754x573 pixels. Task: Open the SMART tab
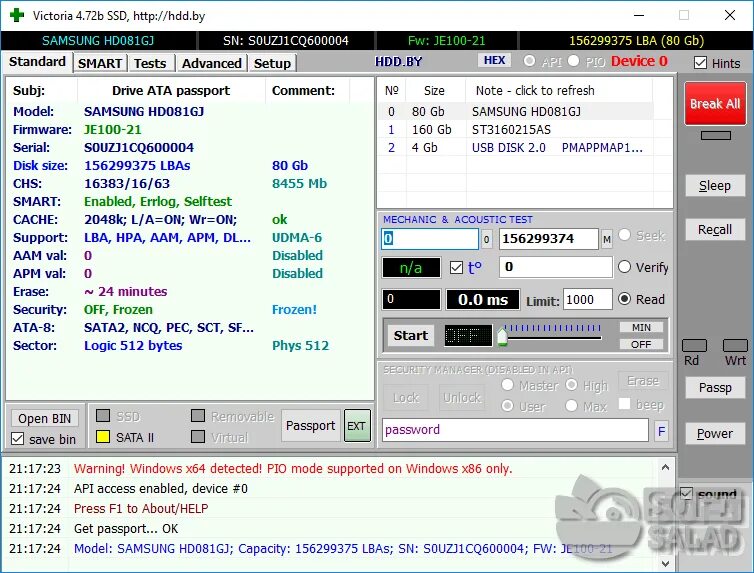[x=100, y=63]
